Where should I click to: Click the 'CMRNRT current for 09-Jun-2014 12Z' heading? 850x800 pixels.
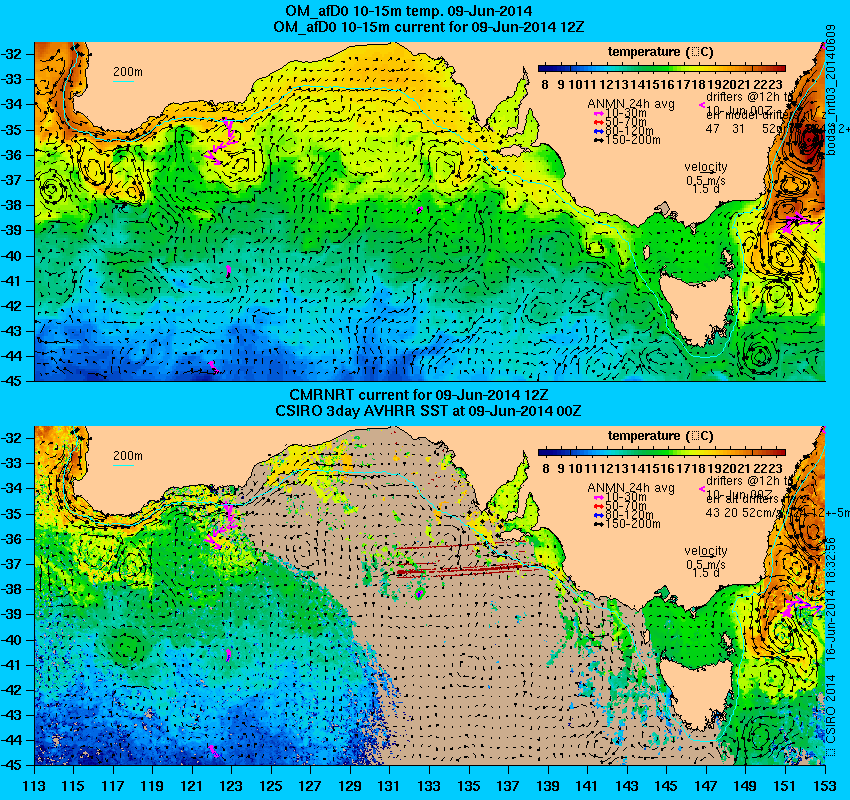418,395
